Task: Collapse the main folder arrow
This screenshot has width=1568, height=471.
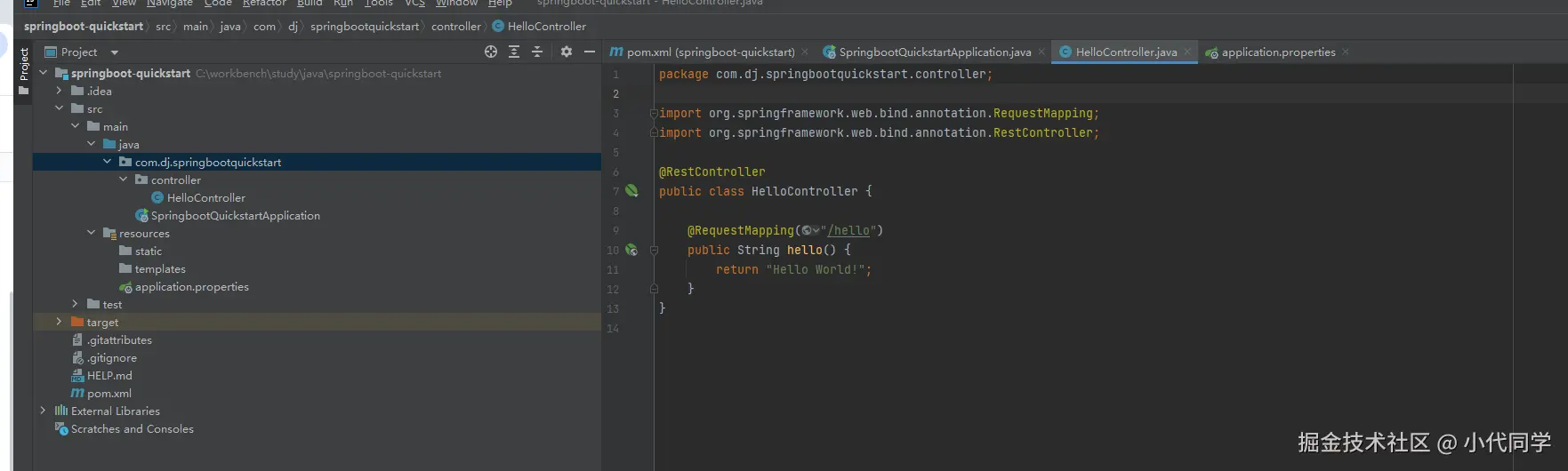Action: 75,126
